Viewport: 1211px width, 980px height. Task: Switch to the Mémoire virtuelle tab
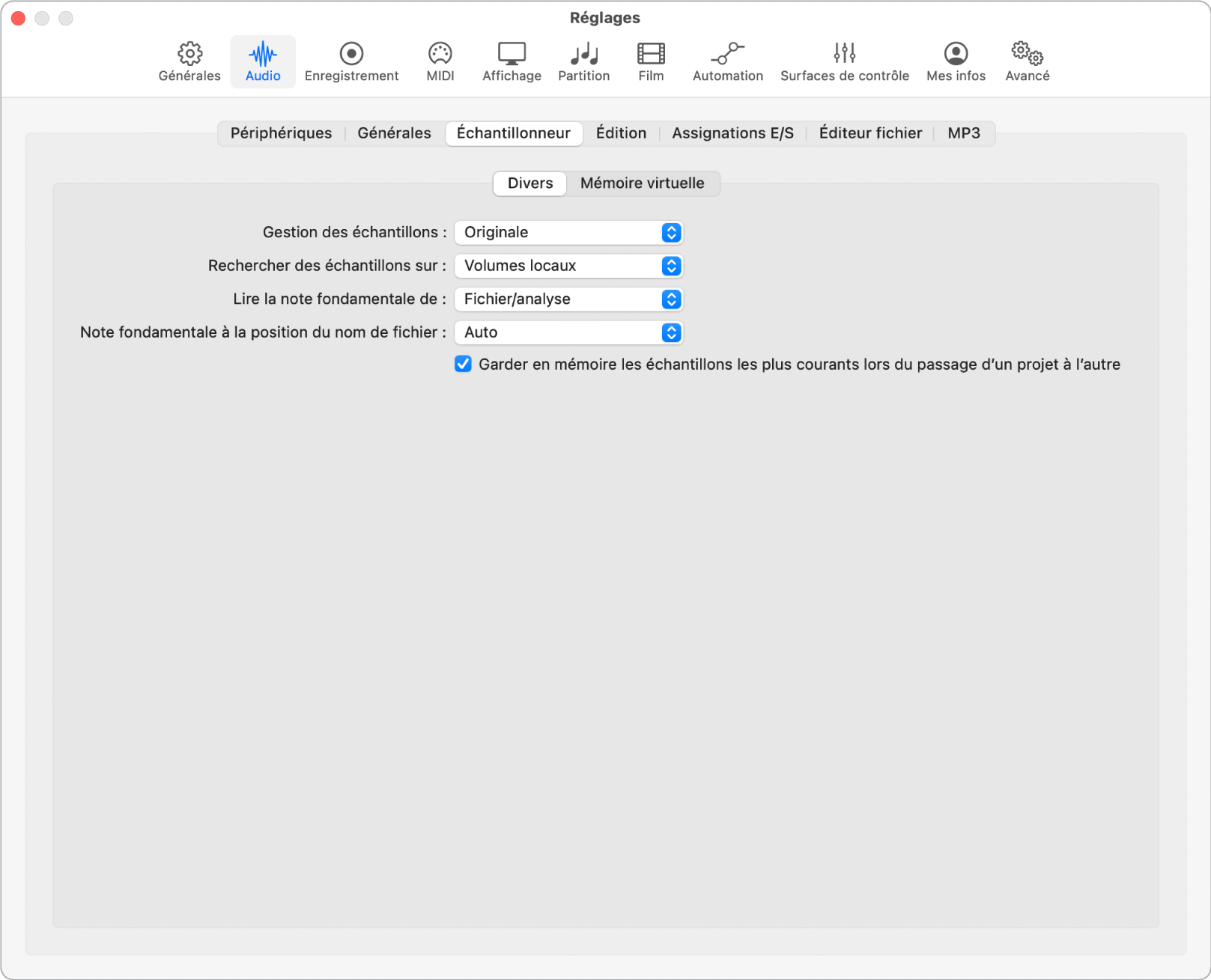point(642,183)
